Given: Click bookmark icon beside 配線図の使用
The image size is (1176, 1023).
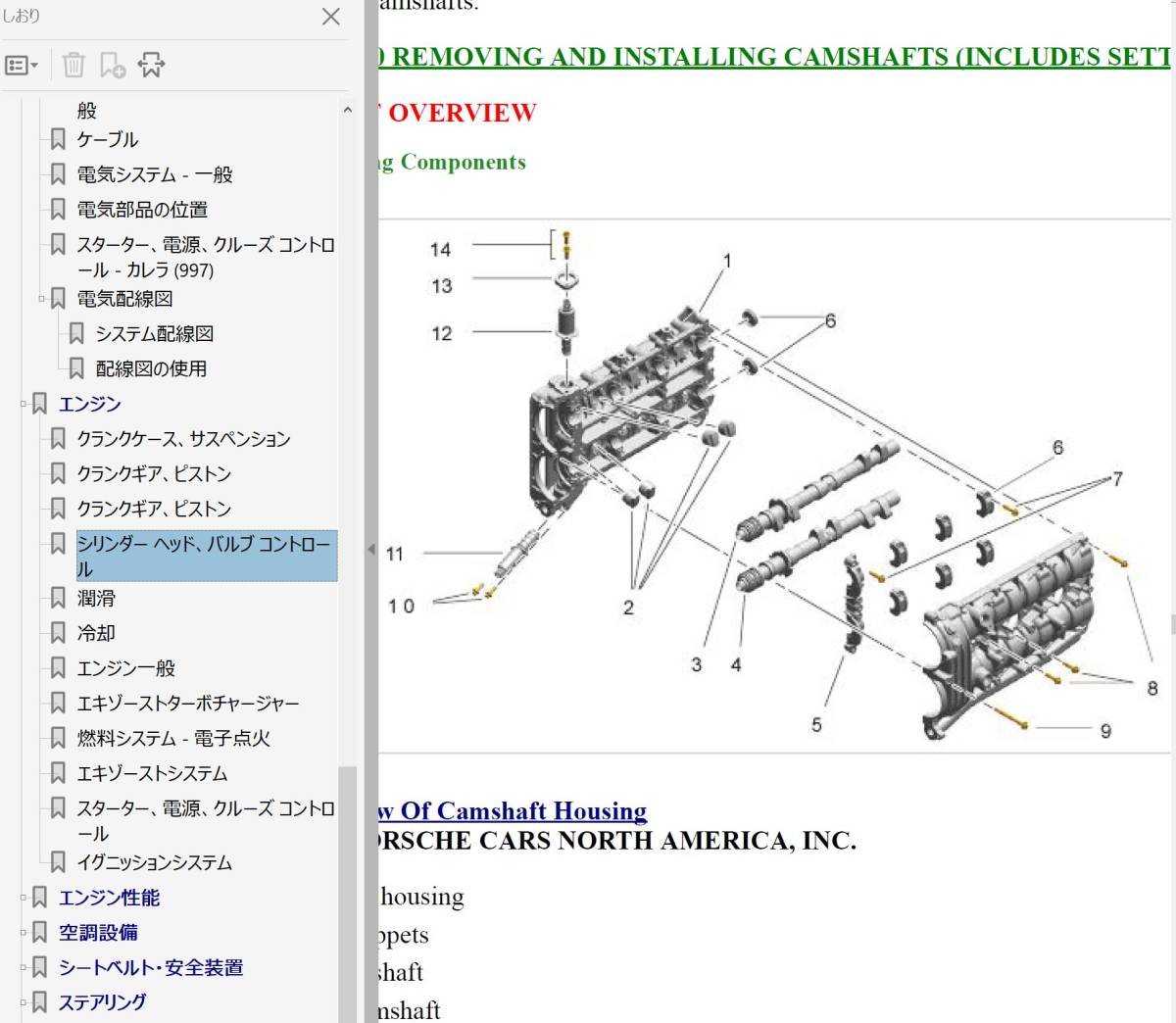Looking at the screenshot, I should pos(76,369).
